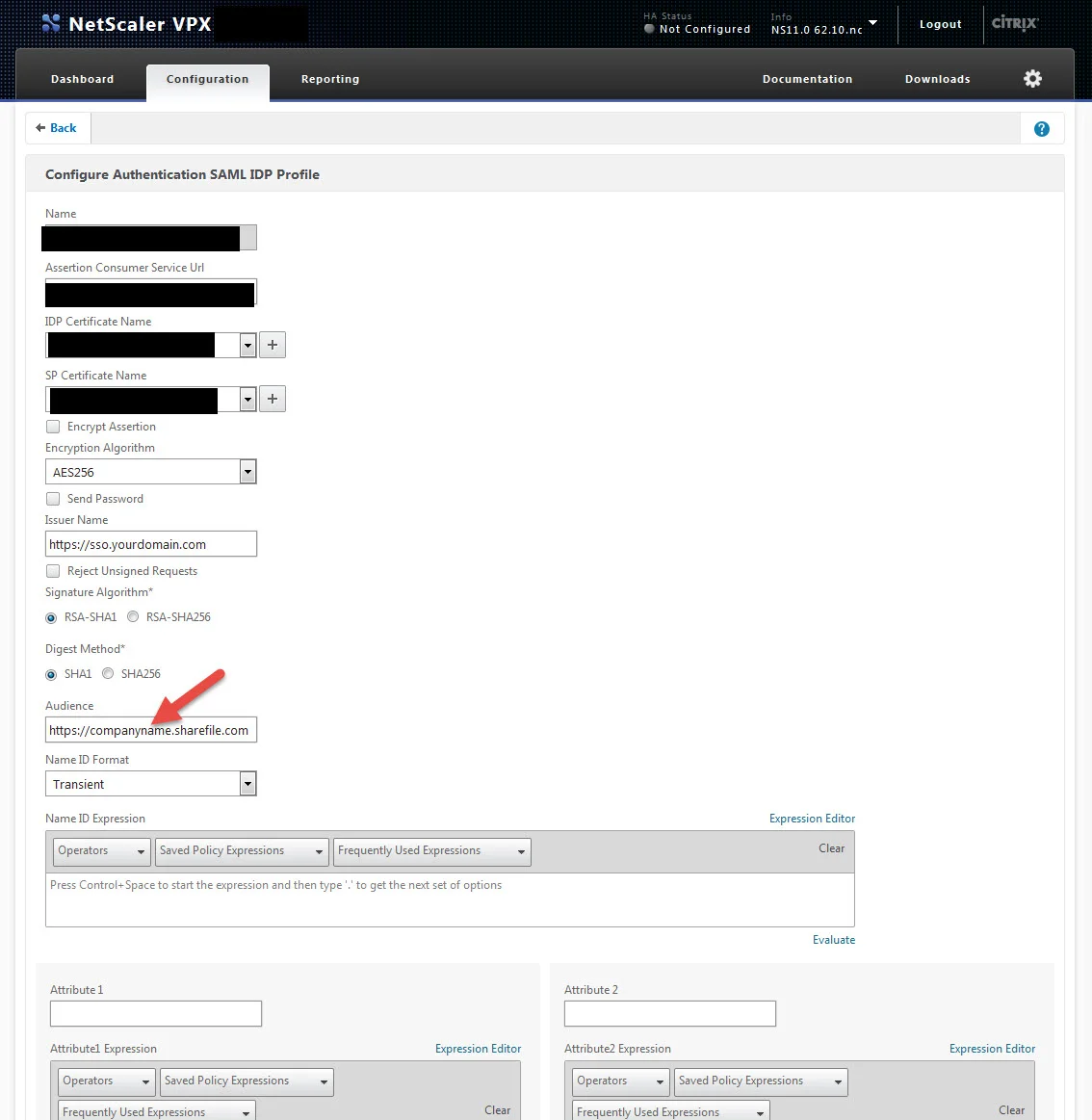Expand the Info version dropdown arrow
This screenshot has height=1120, width=1092.
point(872,23)
